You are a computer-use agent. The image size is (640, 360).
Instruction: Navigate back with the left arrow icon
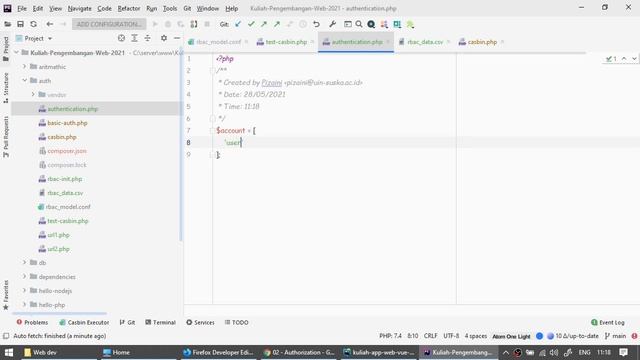[50, 24]
